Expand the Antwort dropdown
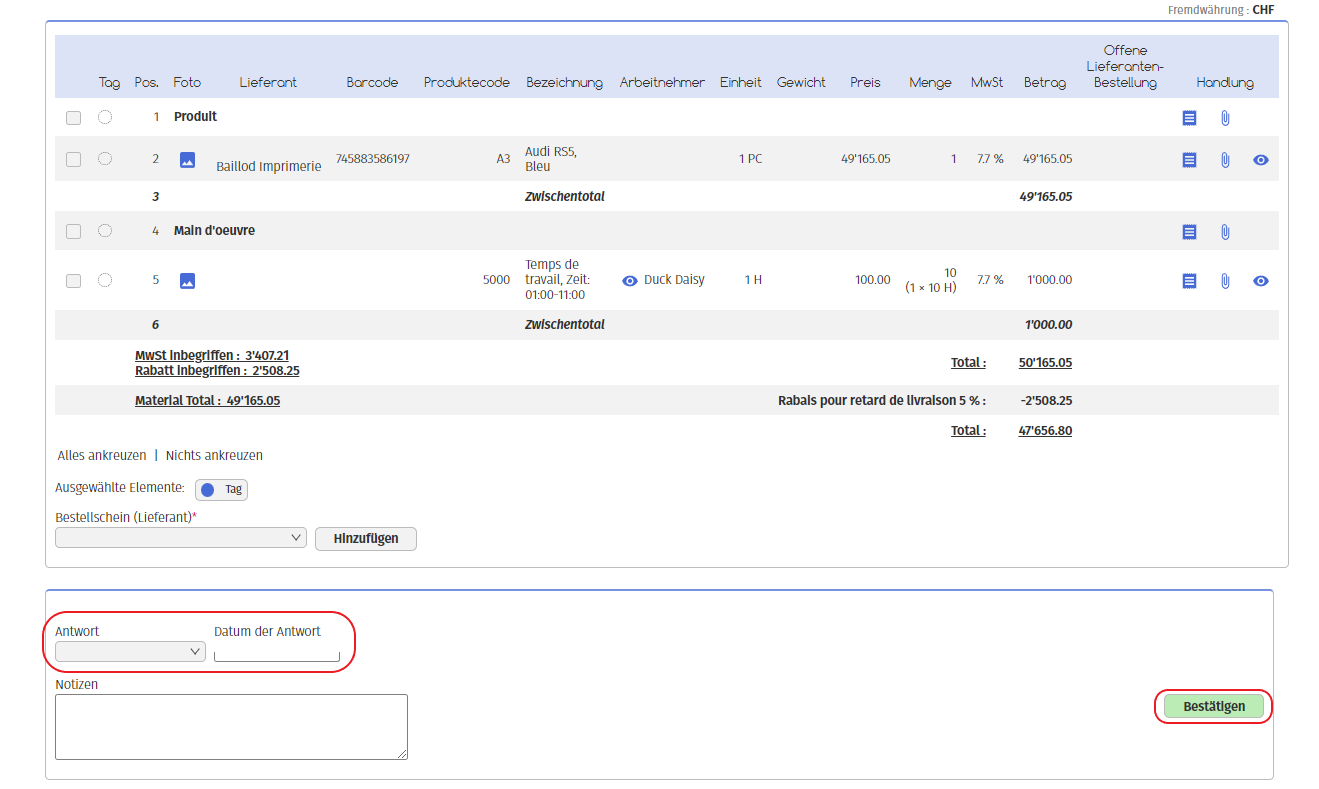Viewport: 1319px width, 789px height. coord(130,652)
